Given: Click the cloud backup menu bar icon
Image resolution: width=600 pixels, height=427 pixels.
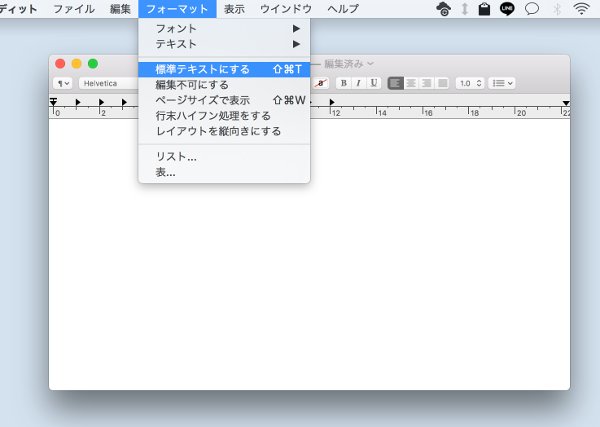Looking at the screenshot, I should 443,8.
